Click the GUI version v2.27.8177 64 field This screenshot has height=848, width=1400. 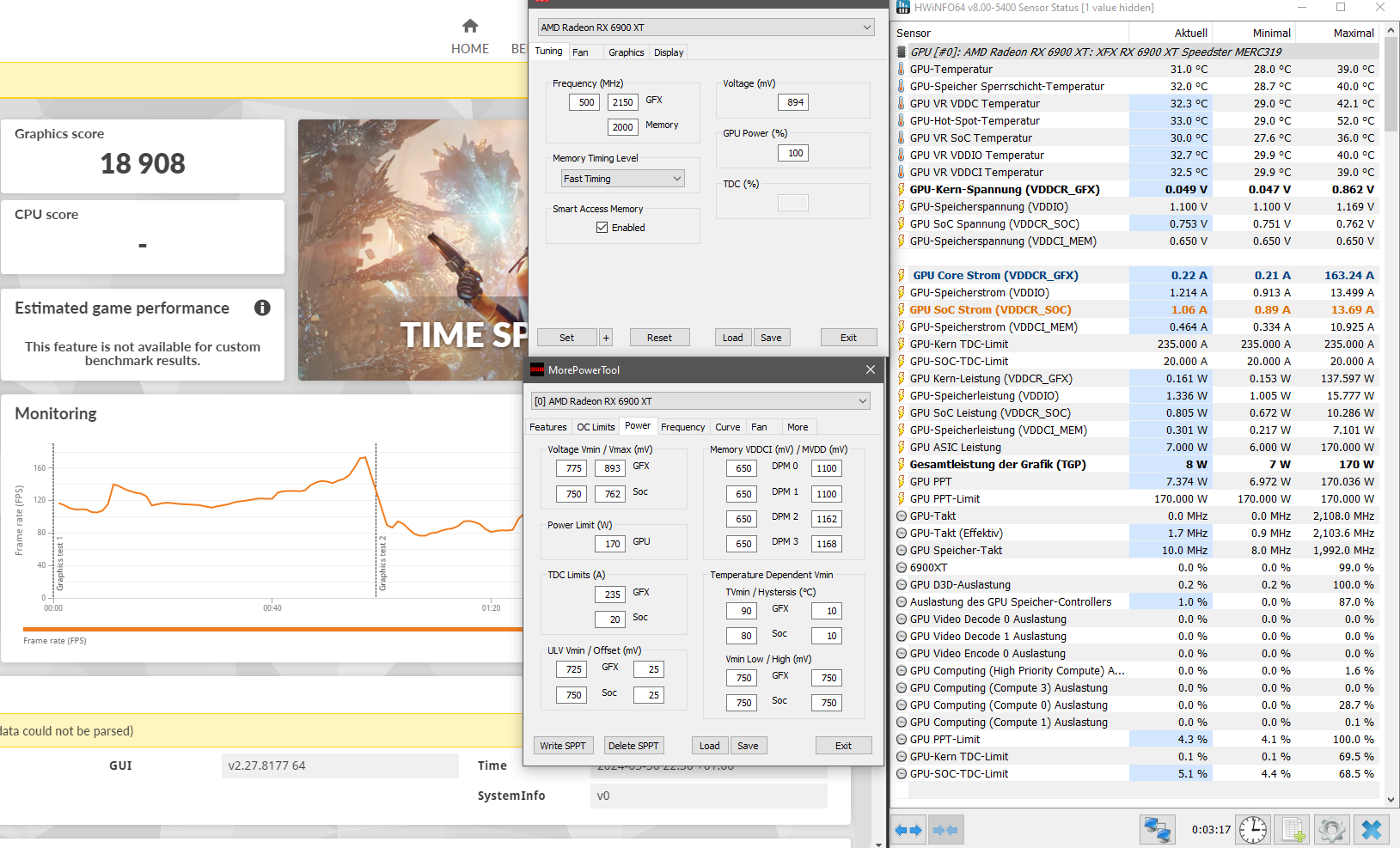340,766
